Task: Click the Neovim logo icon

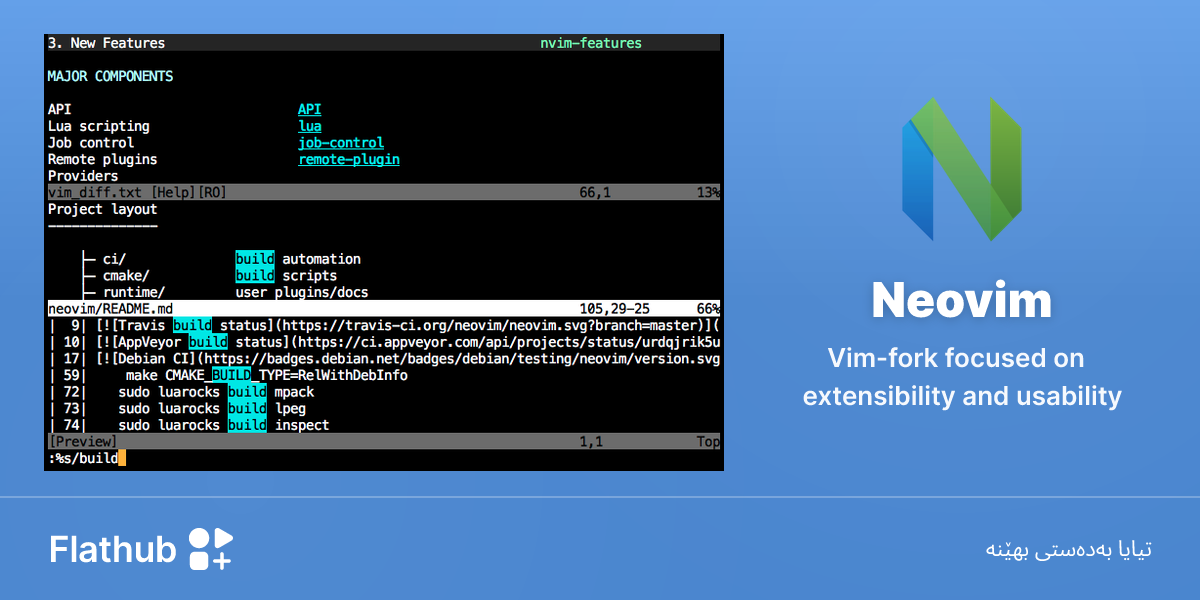Action: click(x=962, y=169)
